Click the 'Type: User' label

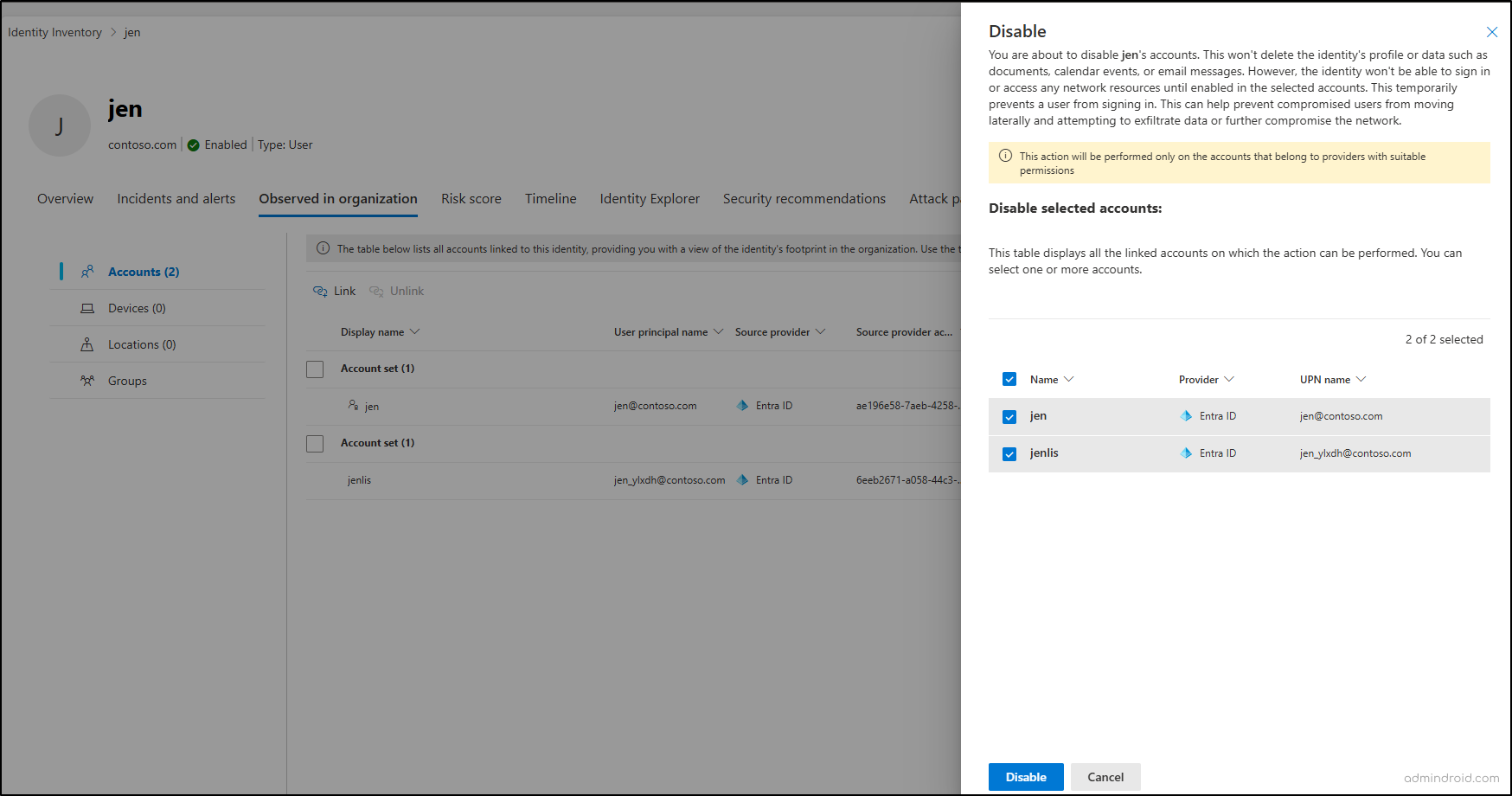[x=285, y=145]
